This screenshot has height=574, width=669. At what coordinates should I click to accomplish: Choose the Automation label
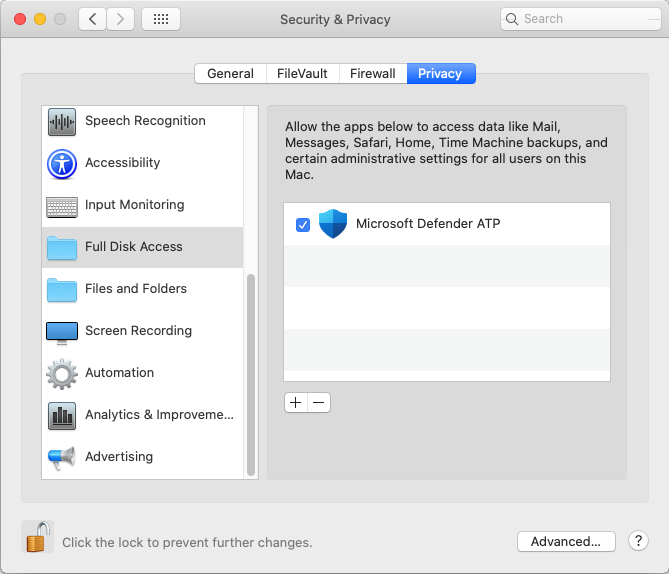[119, 373]
